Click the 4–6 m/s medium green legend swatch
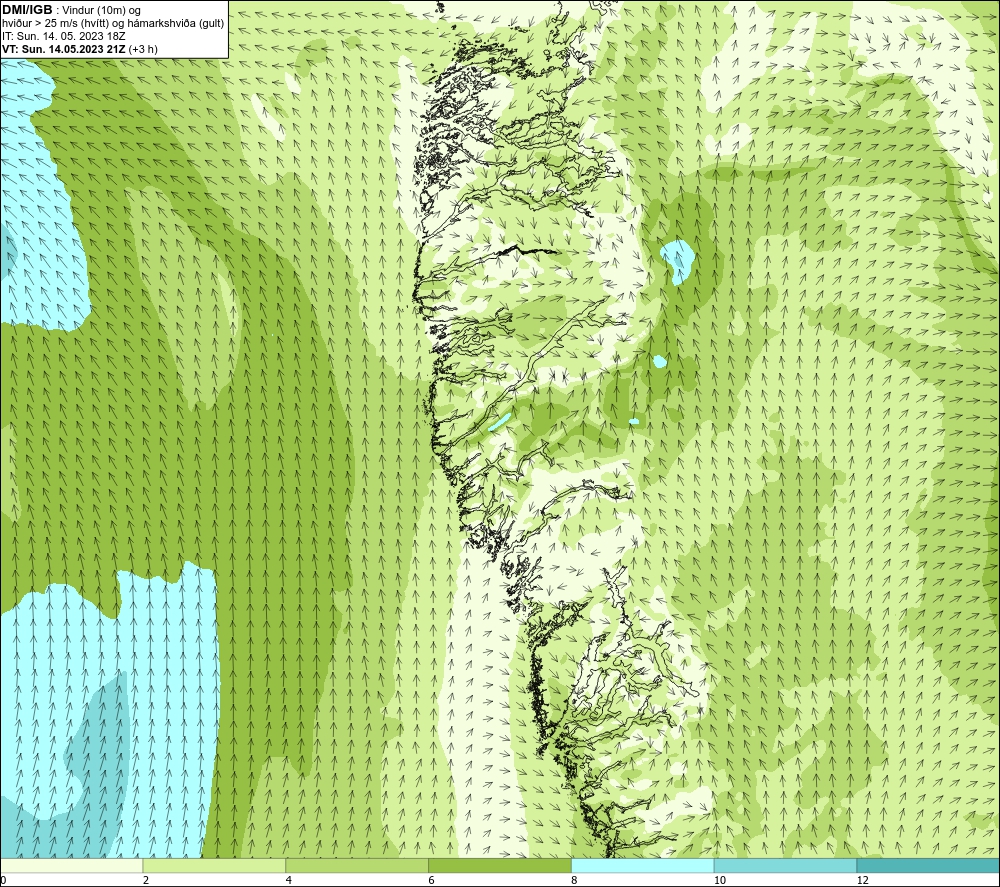This screenshot has height=887, width=1000. click(357, 865)
